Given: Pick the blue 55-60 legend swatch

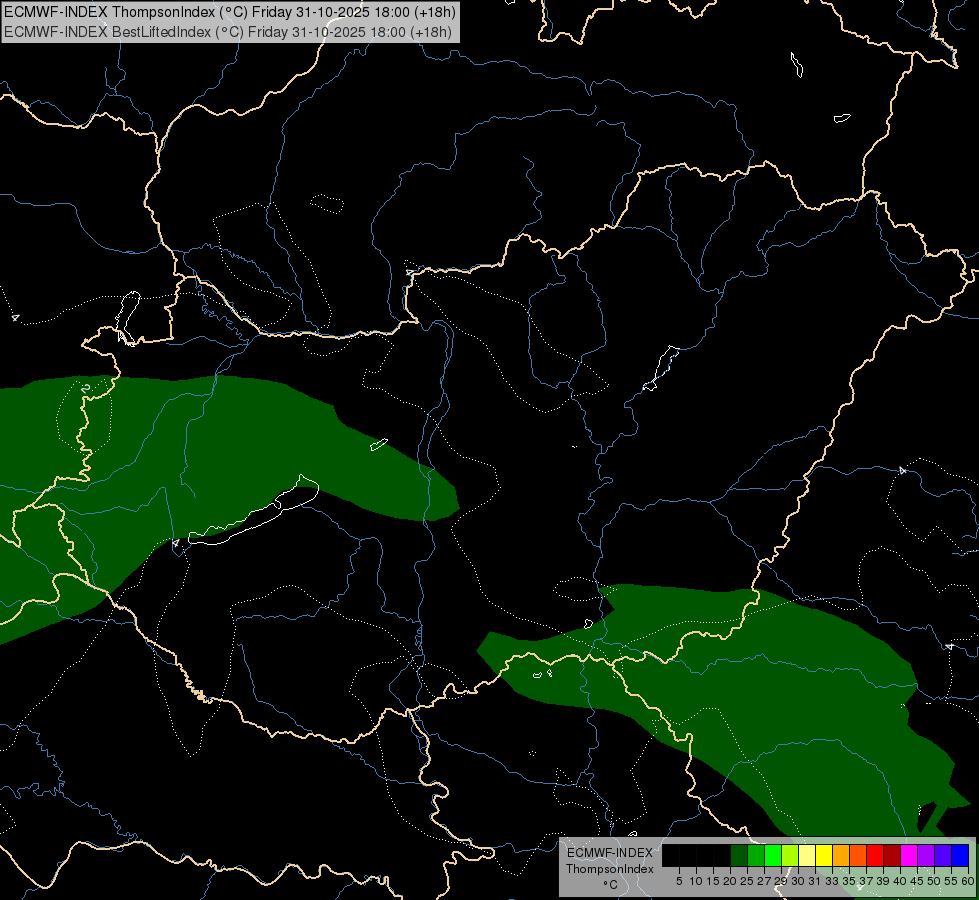Looking at the screenshot, I should [x=960, y=855].
